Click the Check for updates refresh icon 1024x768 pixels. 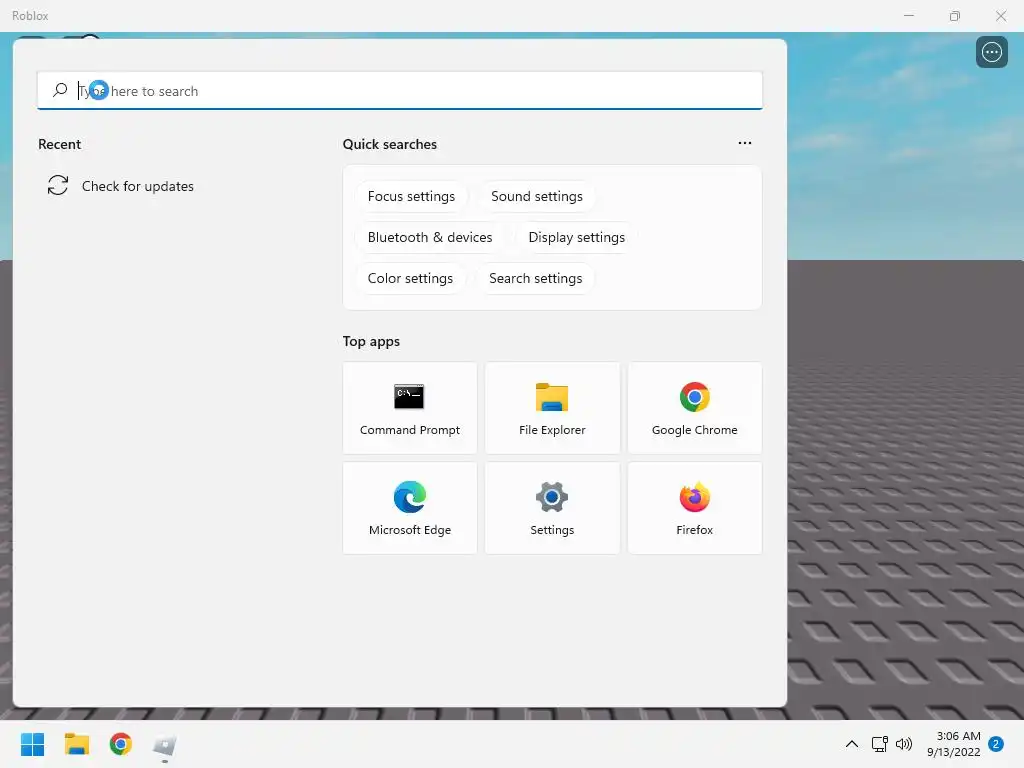coord(58,185)
